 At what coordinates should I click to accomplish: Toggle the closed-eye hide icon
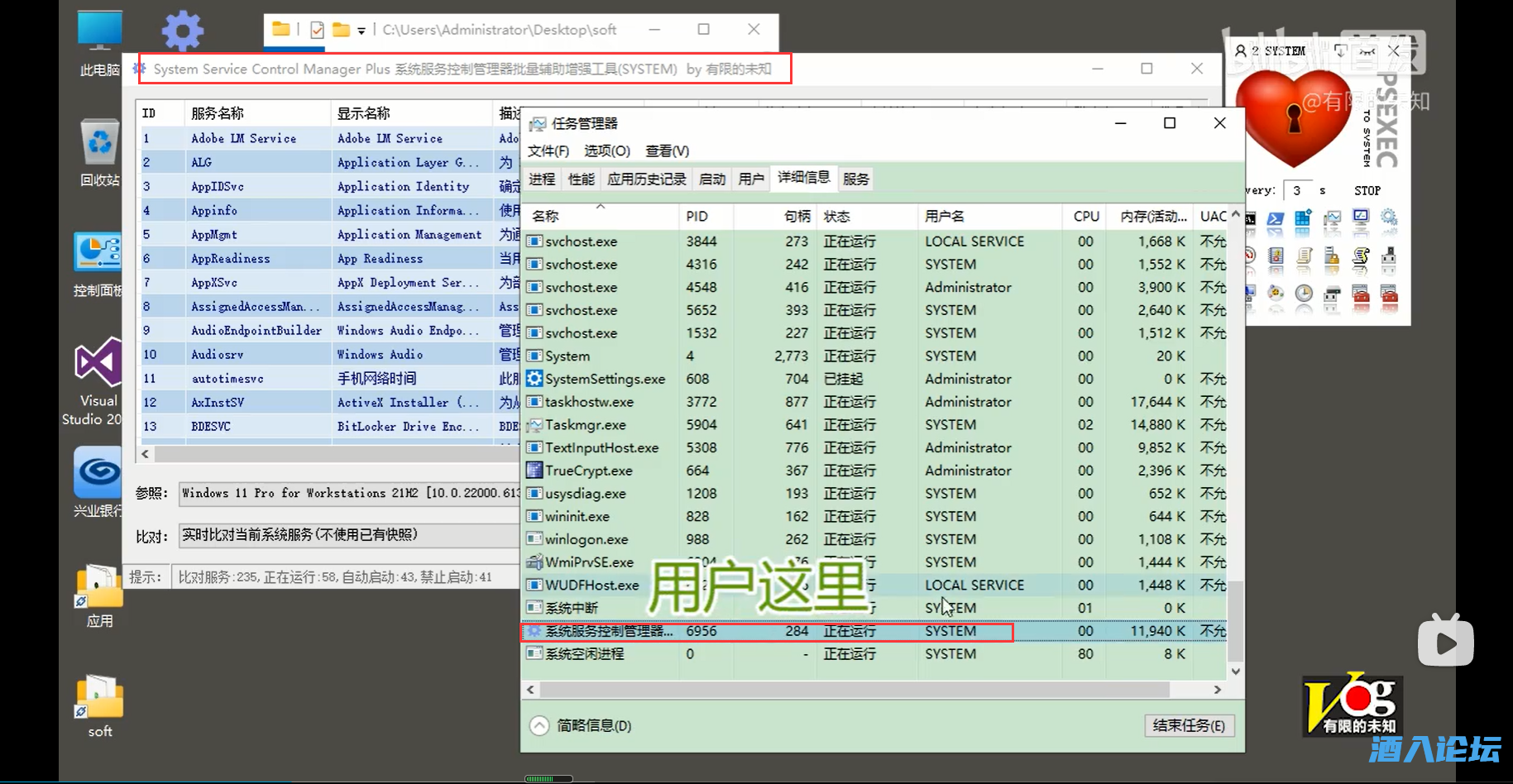tap(1367, 51)
